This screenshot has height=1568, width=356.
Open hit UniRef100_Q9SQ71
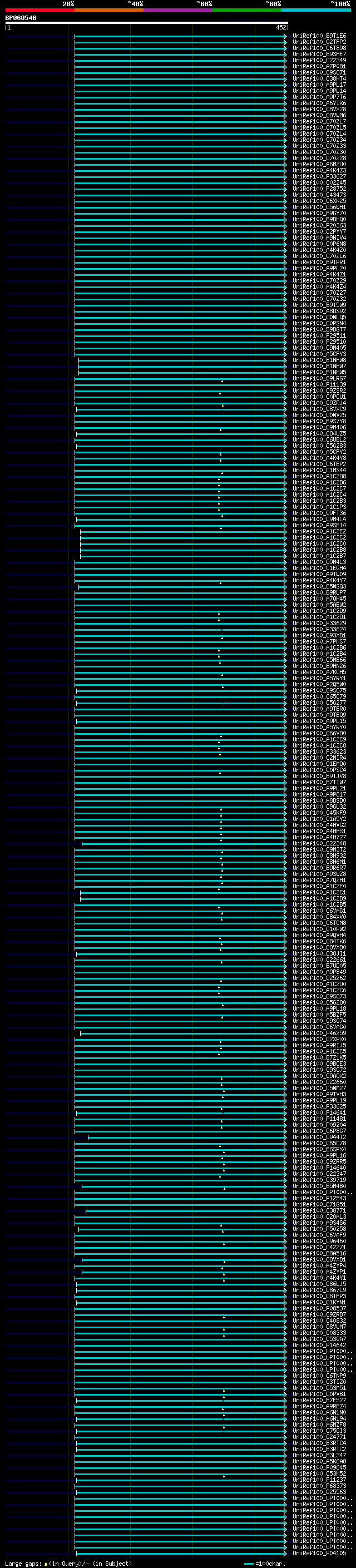[319, 72]
